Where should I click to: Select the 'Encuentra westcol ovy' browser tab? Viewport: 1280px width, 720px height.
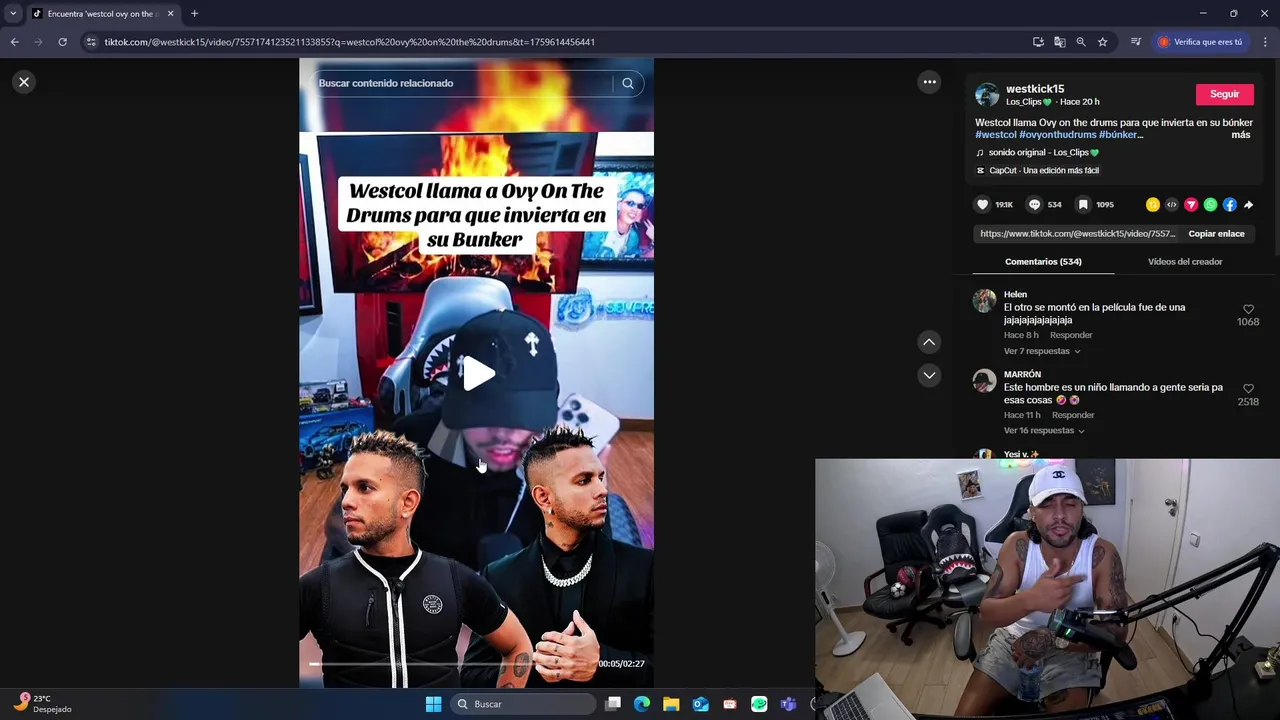[102, 14]
